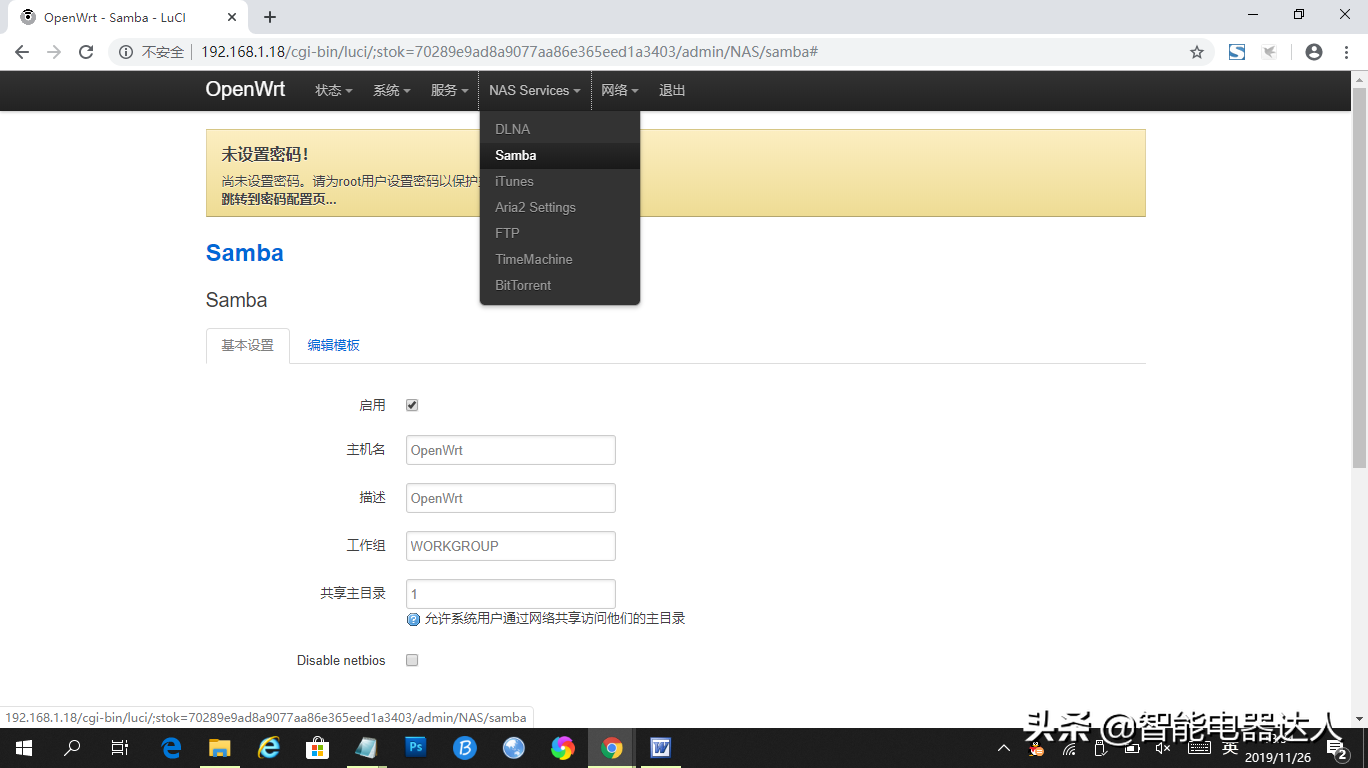Click the 退出 logout link
The height and width of the screenshot is (768, 1368).
click(672, 90)
